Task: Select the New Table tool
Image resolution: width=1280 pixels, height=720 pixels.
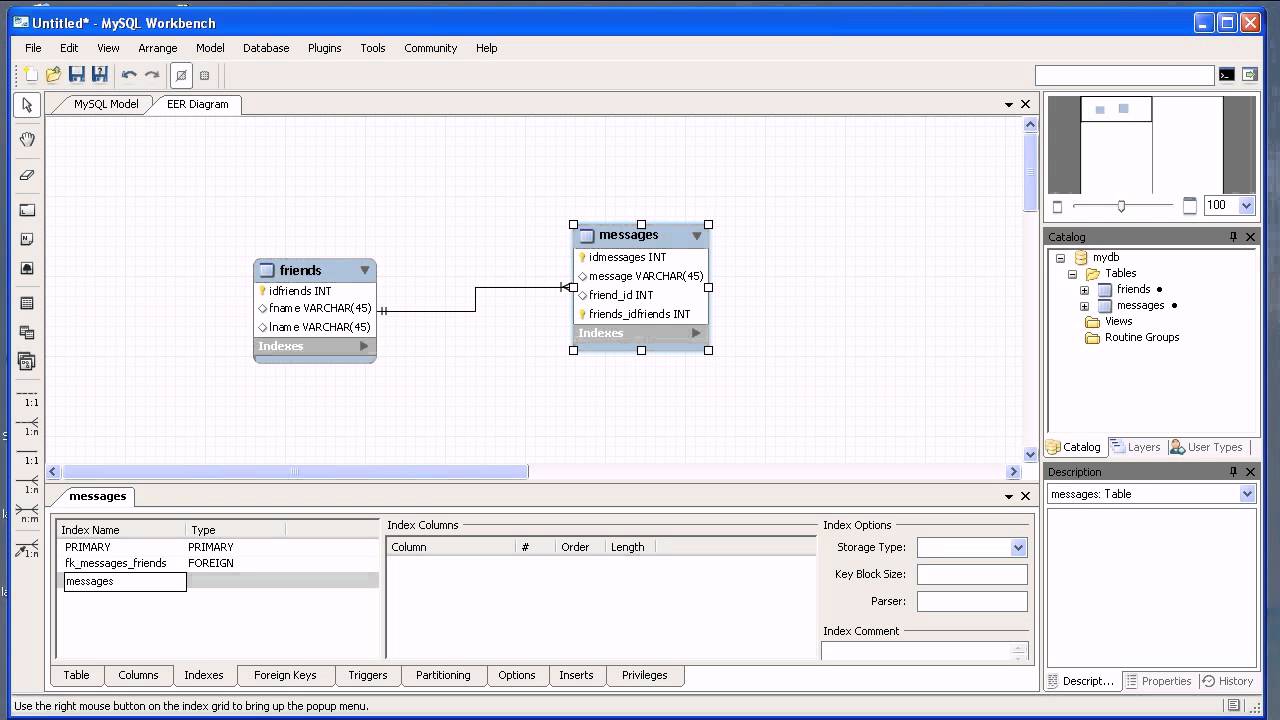Action: (x=27, y=303)
